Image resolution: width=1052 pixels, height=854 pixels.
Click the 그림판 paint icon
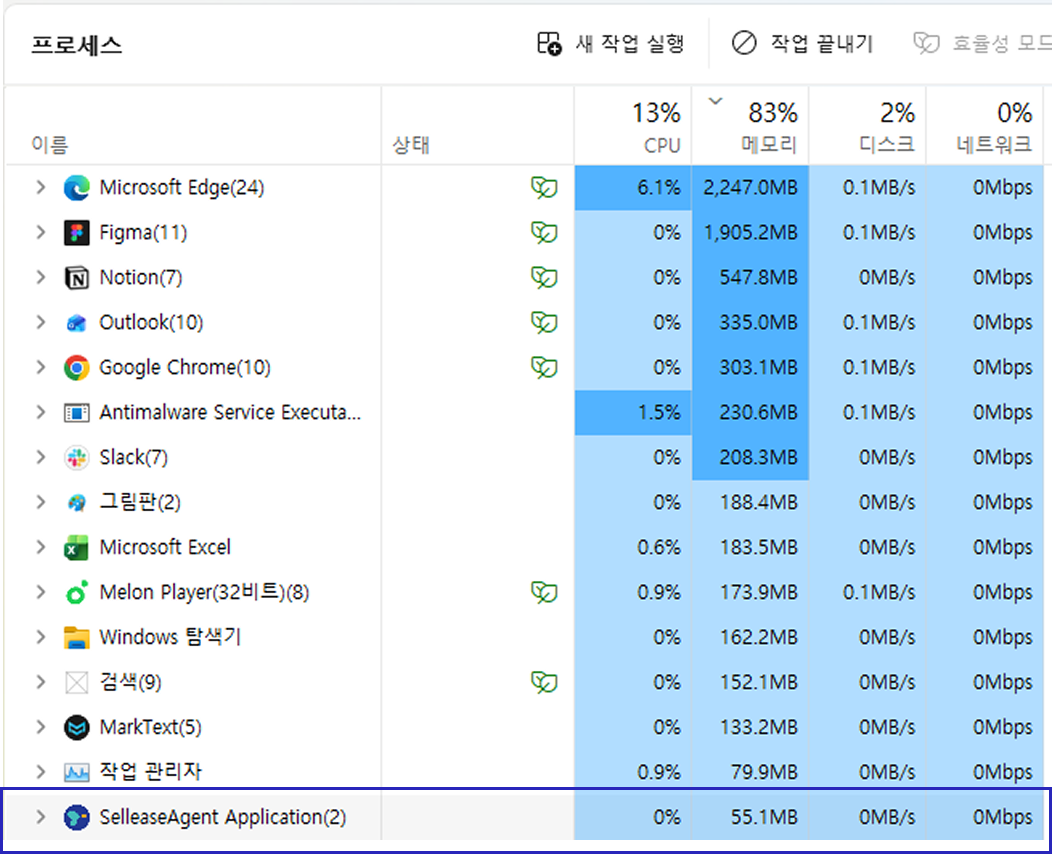[x=76, y=502]
